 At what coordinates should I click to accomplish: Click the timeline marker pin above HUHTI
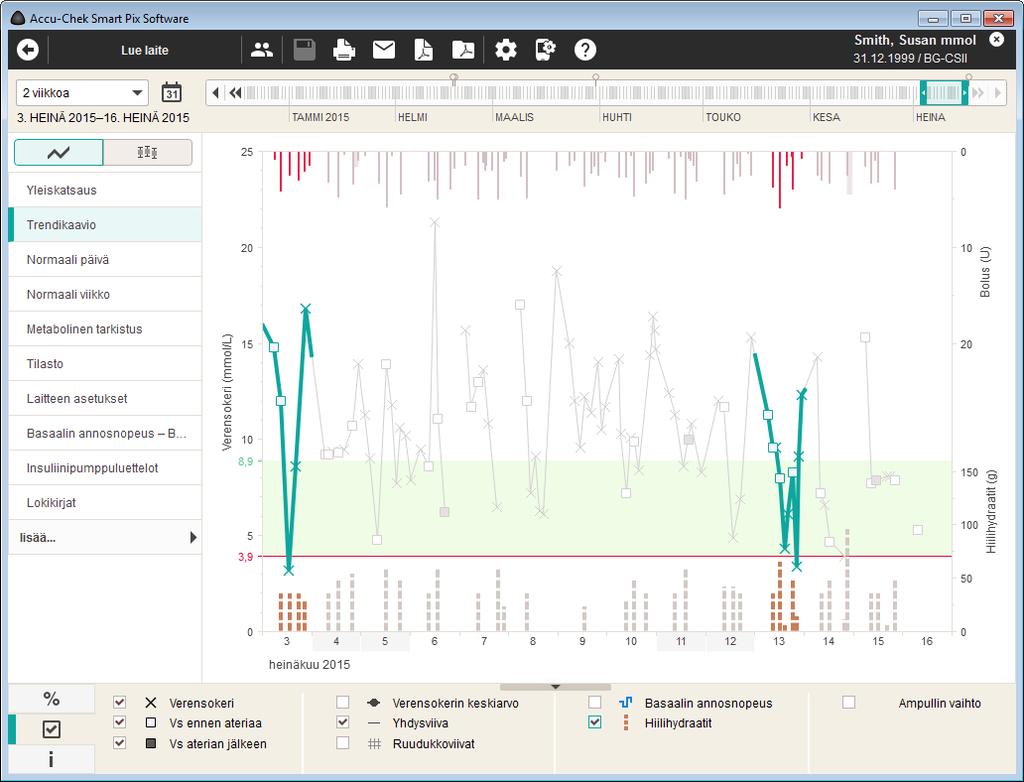[x=596, y=78]
